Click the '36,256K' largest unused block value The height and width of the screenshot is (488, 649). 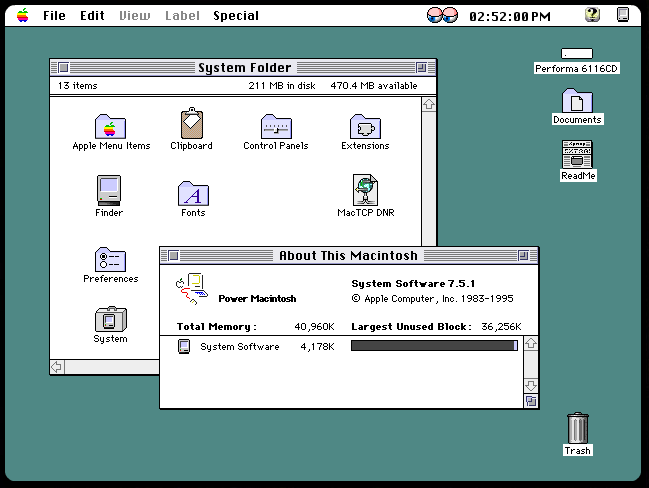pos(501,327)
